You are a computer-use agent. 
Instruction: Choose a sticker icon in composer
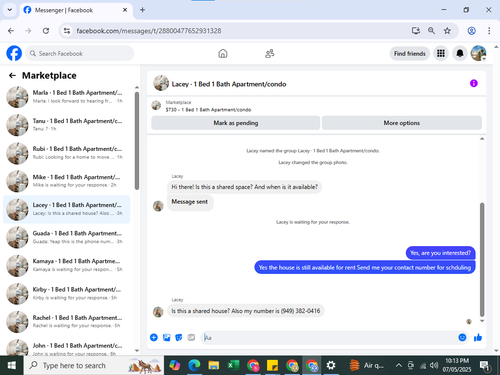pos(179,338)
